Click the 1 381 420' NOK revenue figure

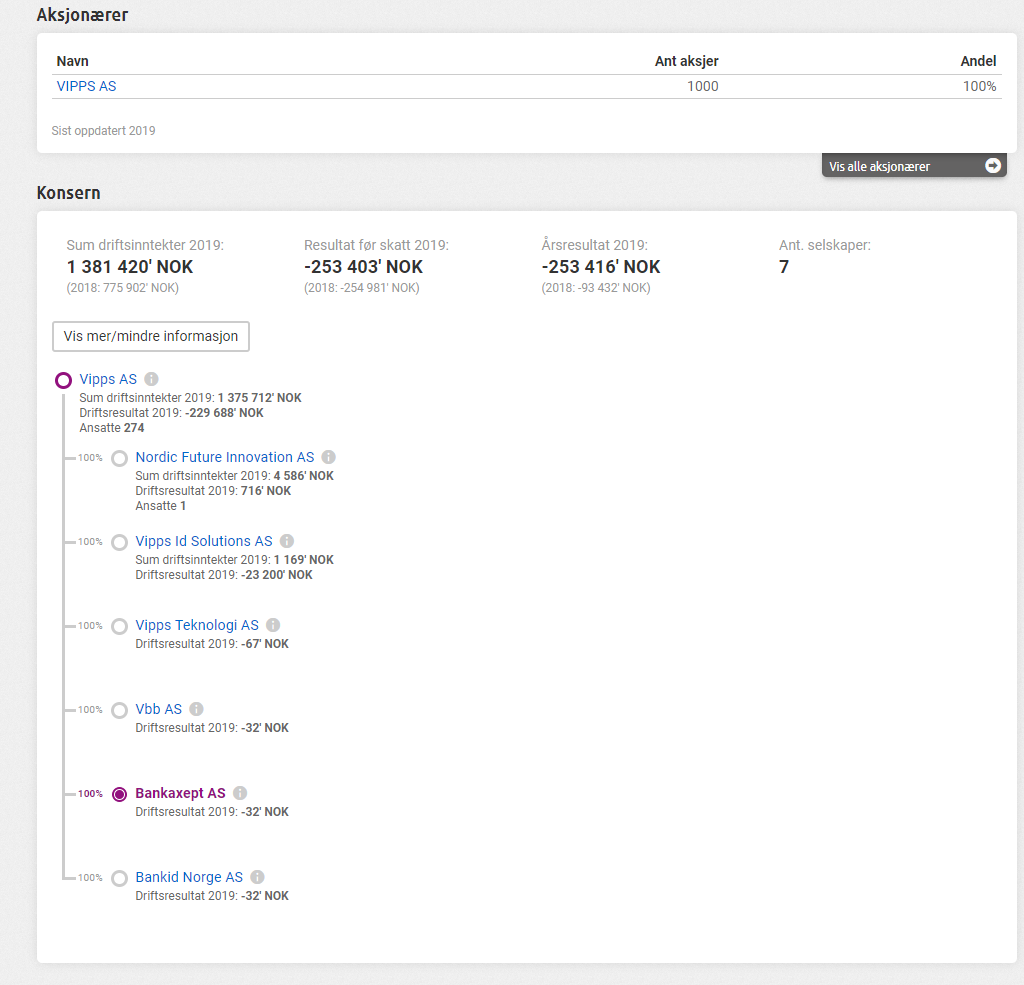click(x=130, y=266)
